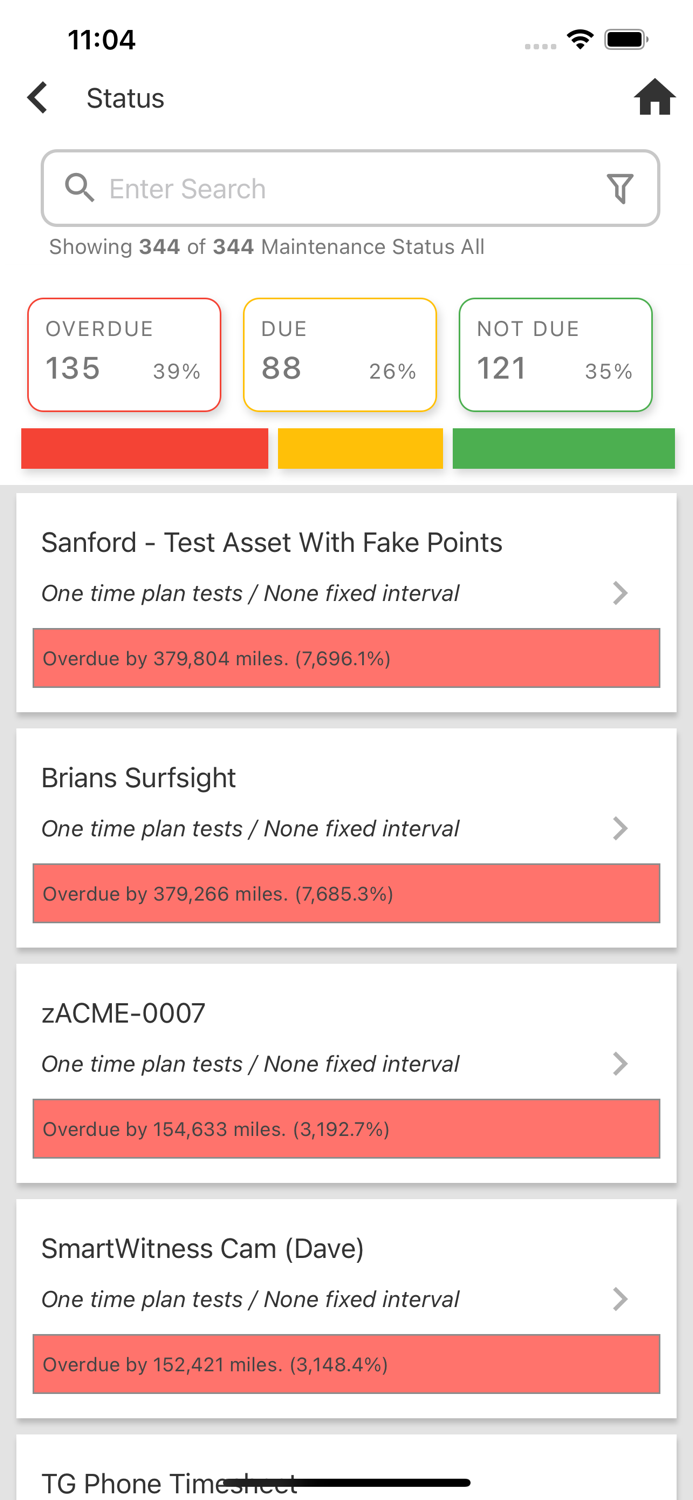Filter by Overdue status card
Viewport: 693px width, 1500px height.
pyautogui.click(x=124, y=355)
